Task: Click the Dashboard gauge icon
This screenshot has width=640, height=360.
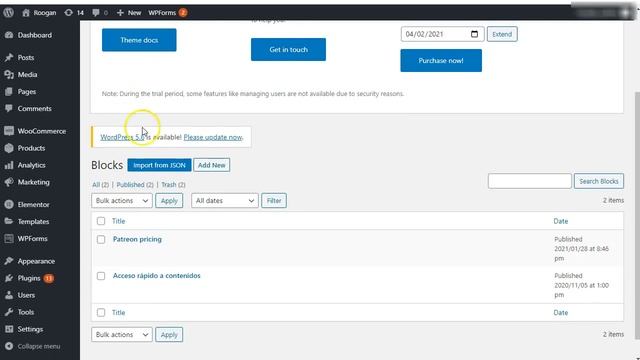Action: (9, 35)
